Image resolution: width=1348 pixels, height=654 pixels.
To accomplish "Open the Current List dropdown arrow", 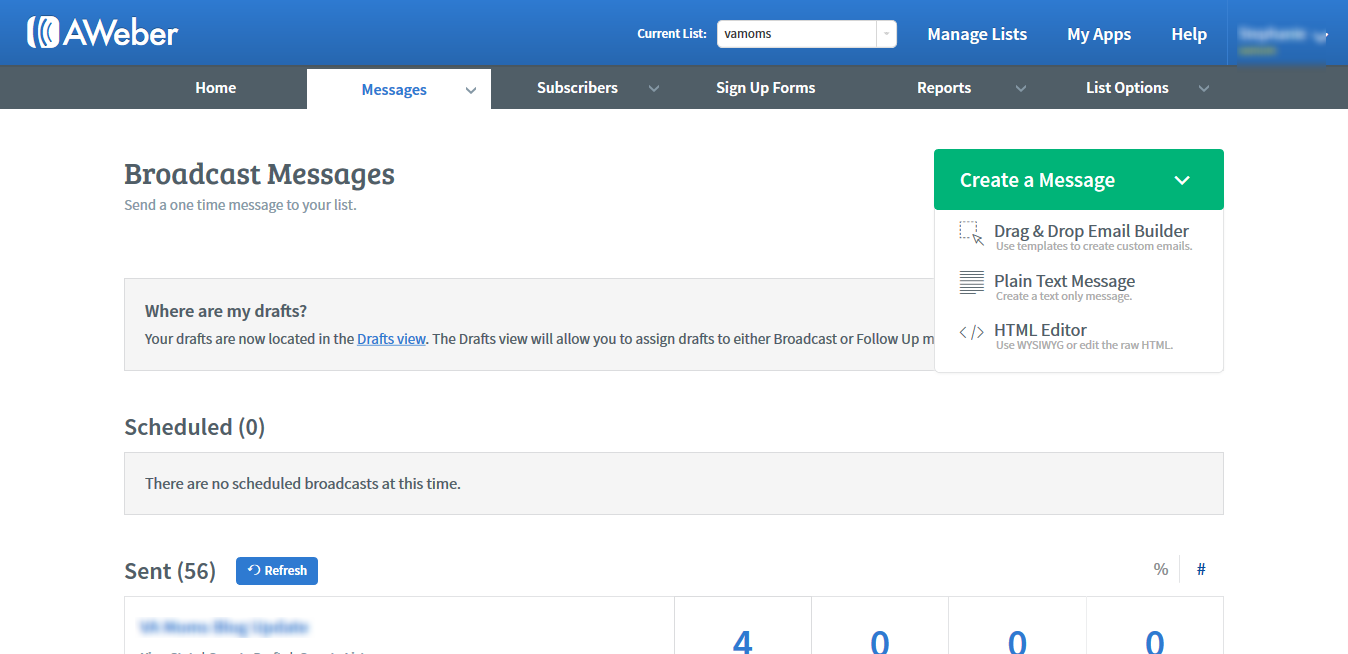I will pos(886,34).
